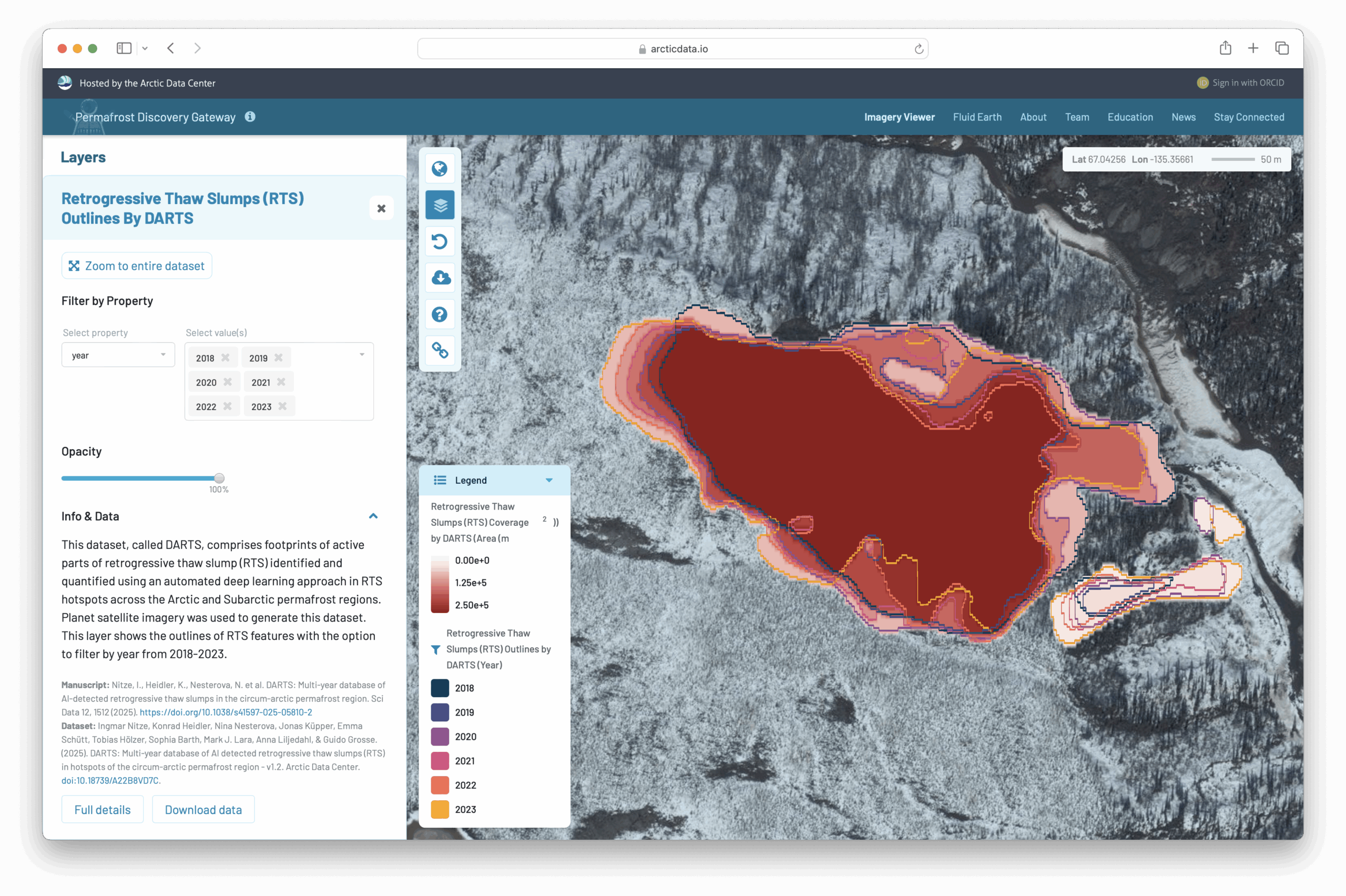The image size is (1346, 896).
Task: Click the cloud download icon
Action: 440,278
